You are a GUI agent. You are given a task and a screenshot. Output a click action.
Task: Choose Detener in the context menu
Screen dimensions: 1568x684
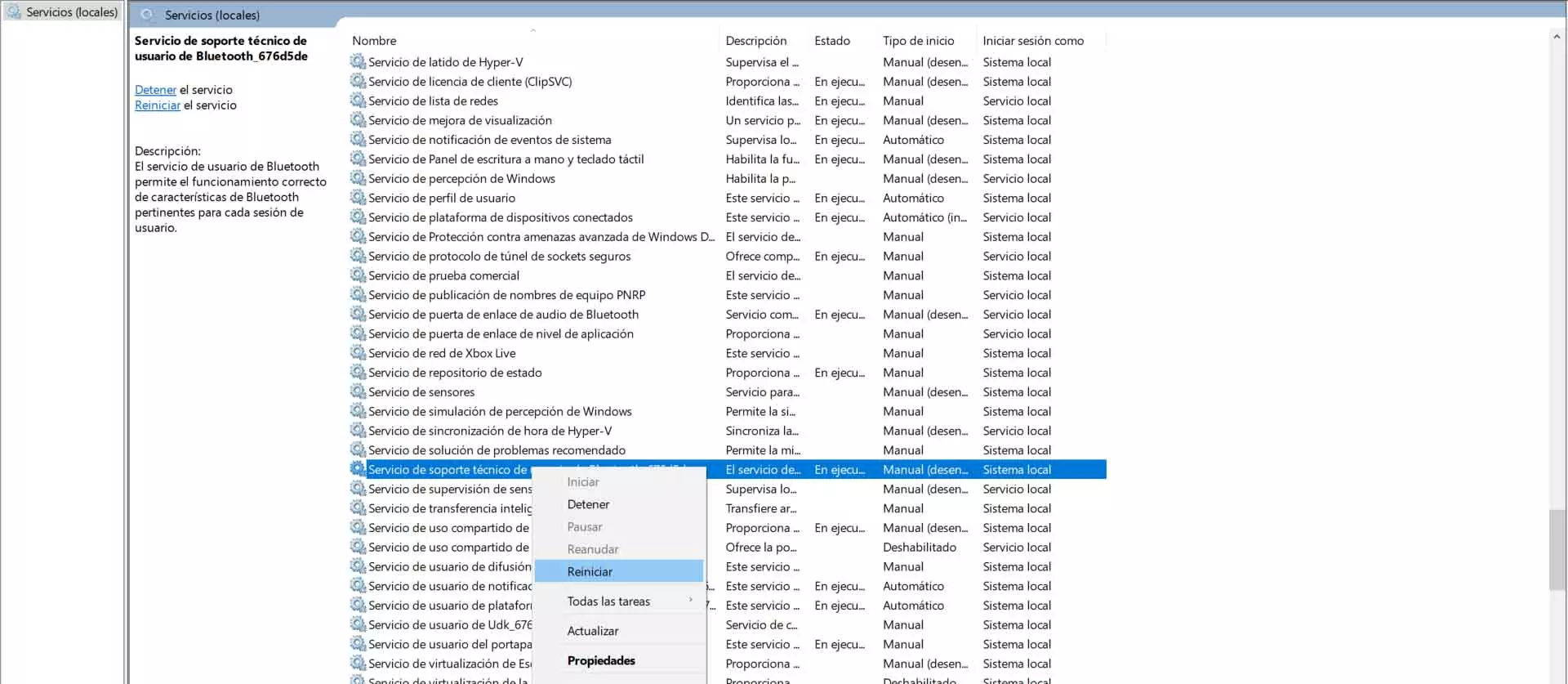588,504
